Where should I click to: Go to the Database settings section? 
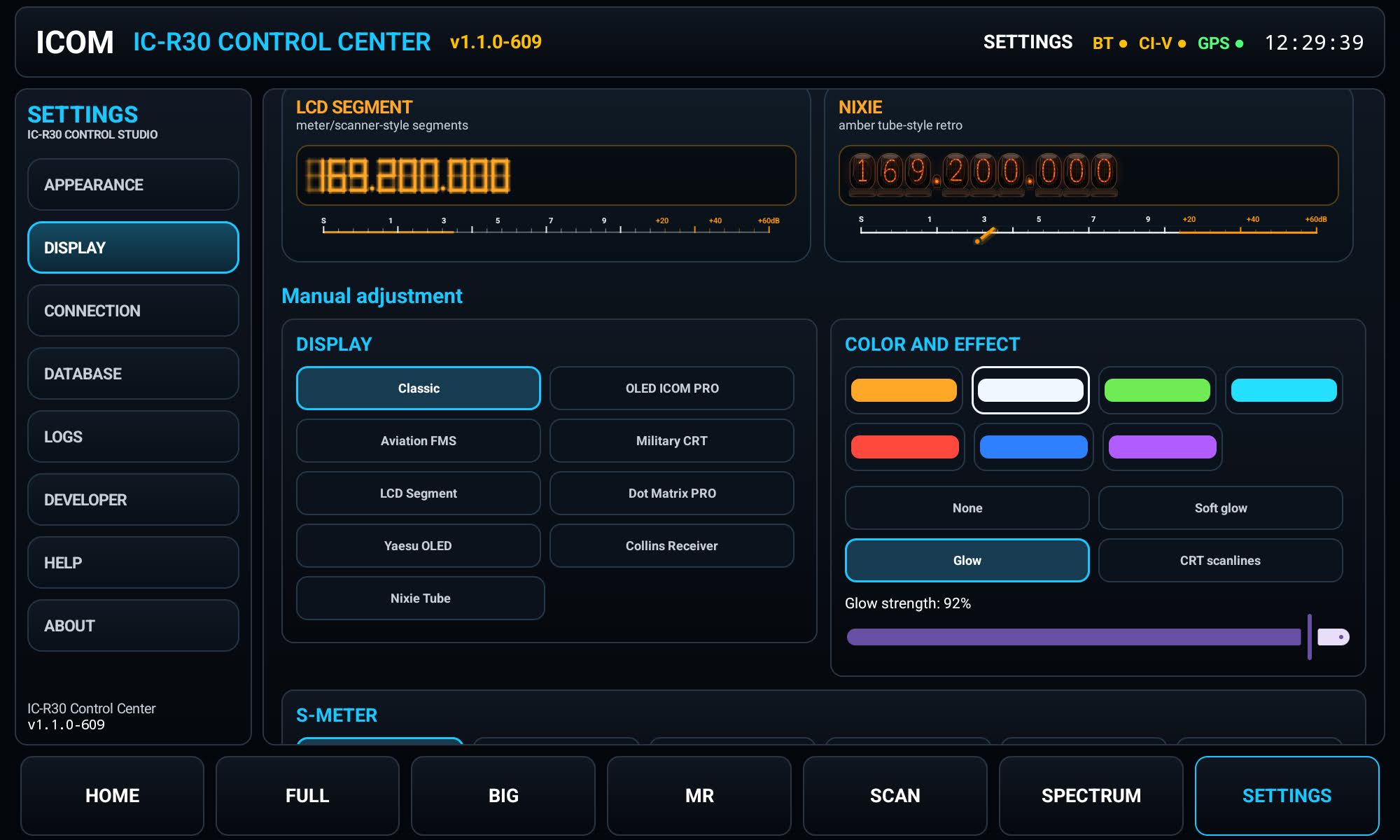pyautogui.click(x=133, y=374)
